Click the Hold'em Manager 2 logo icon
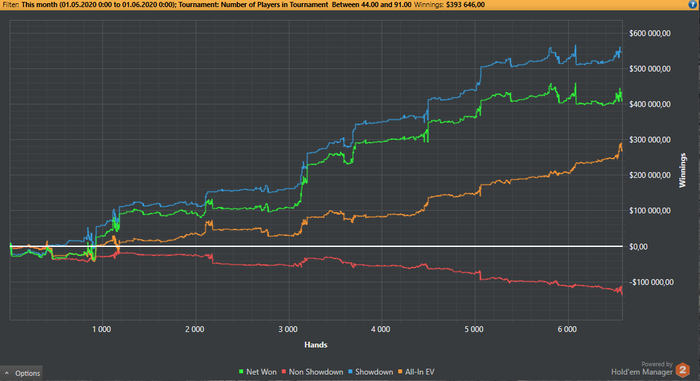The image size is (700, 381). point(682,370)
